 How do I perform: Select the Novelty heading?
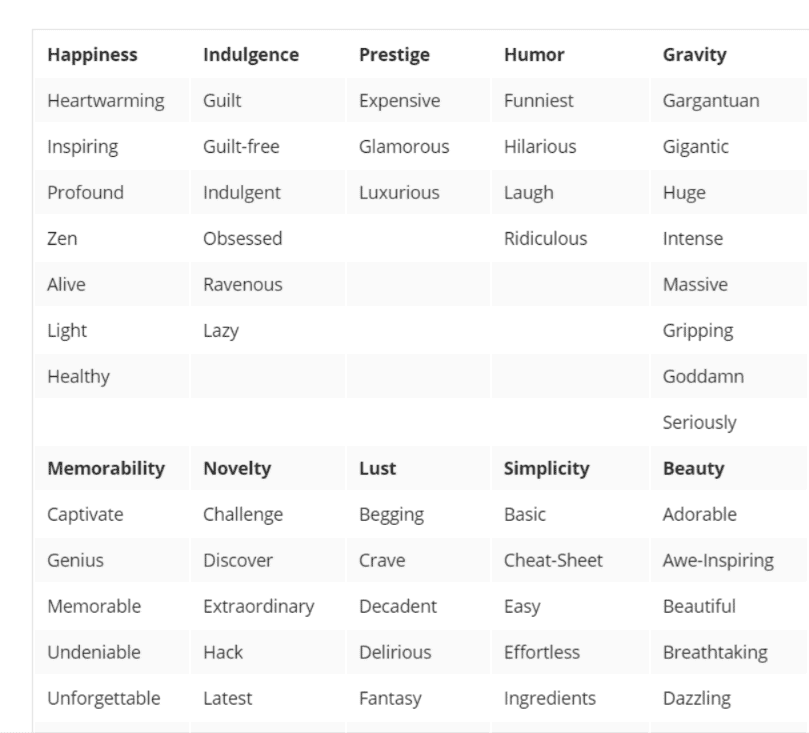tap(237, 468)
